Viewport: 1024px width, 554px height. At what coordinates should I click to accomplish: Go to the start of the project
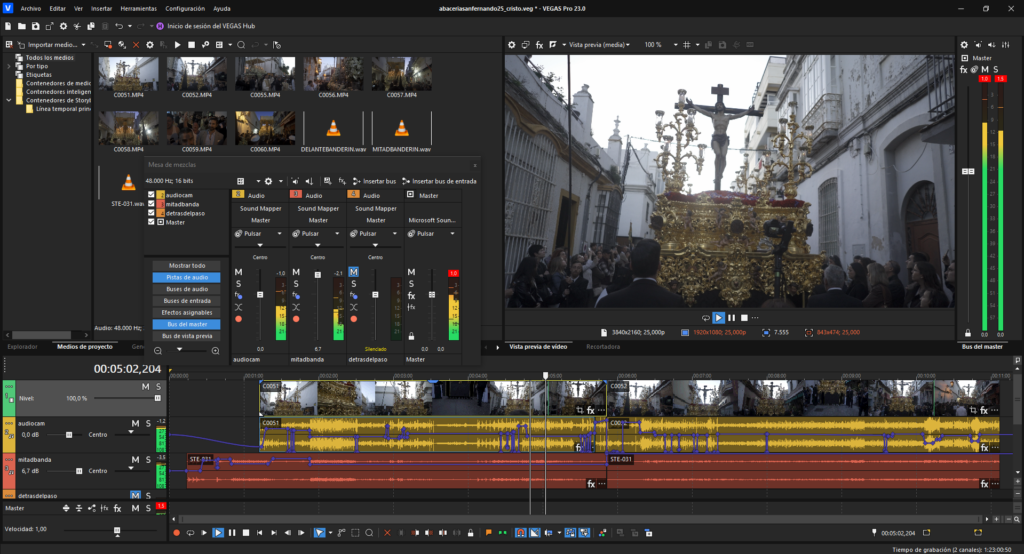(x=259, y=533)
